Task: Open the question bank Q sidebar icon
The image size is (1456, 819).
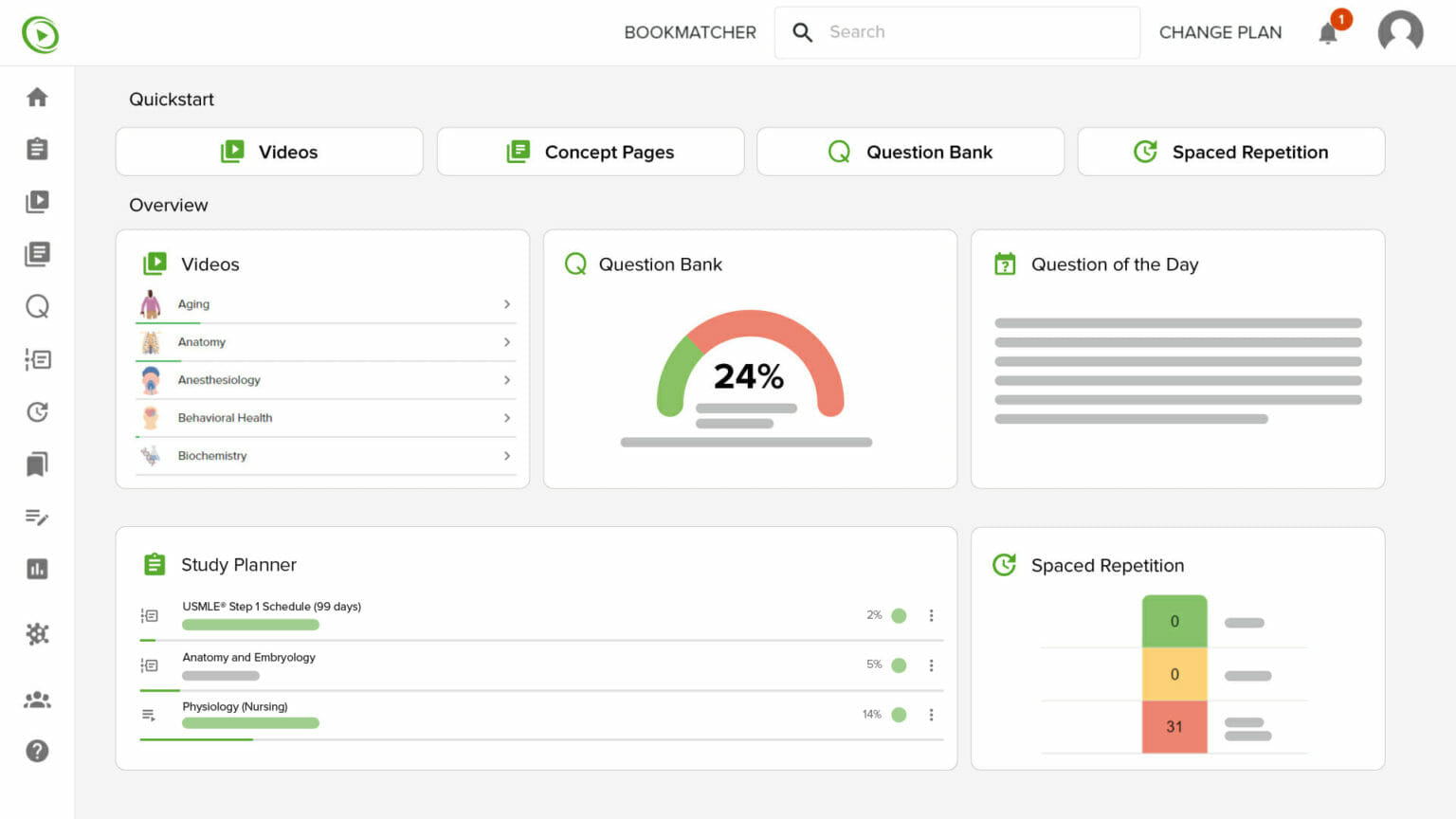Action: pyautogui.click(x=37, y=306)
